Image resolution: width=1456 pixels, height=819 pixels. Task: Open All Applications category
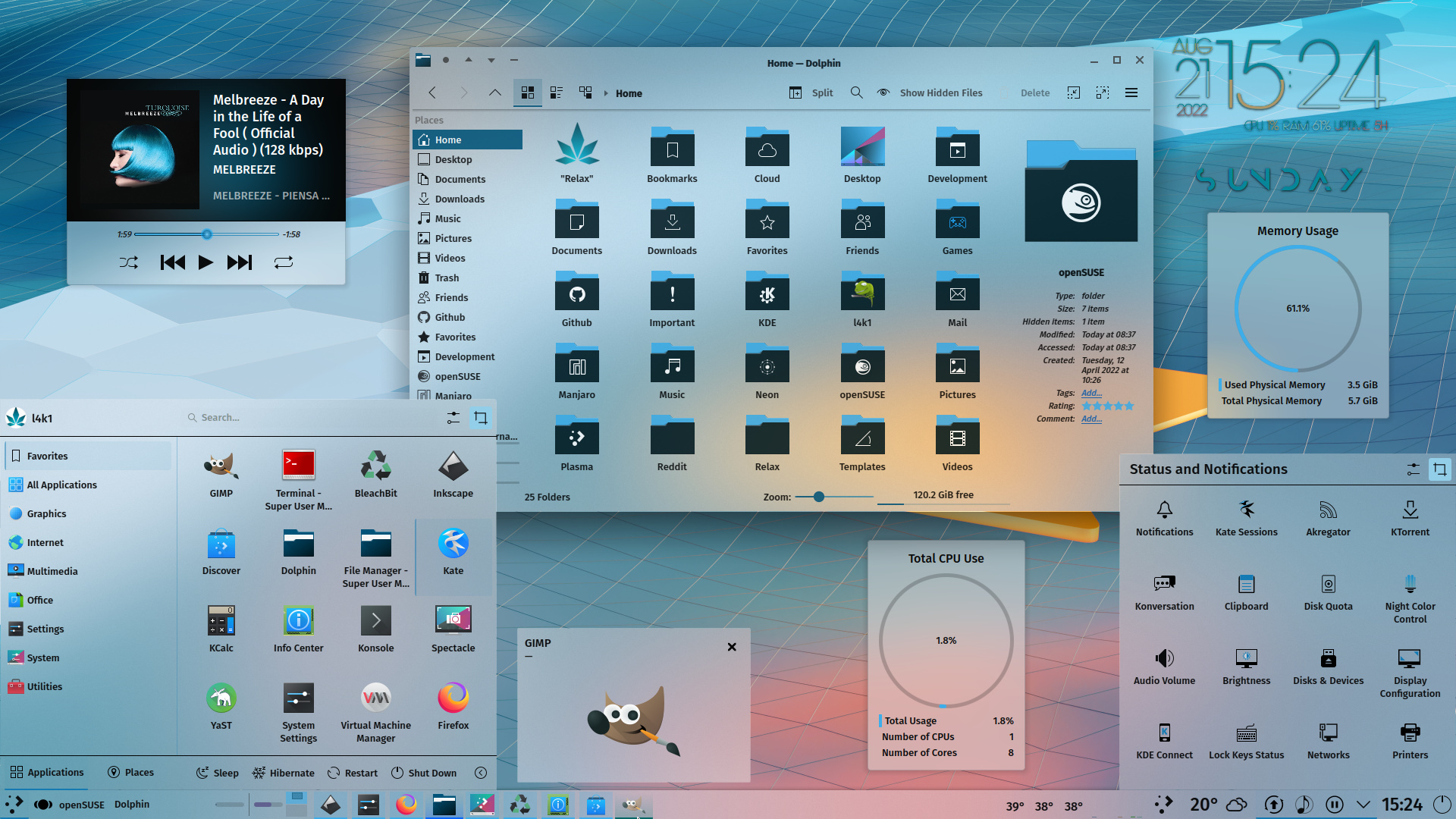[89, 485]
